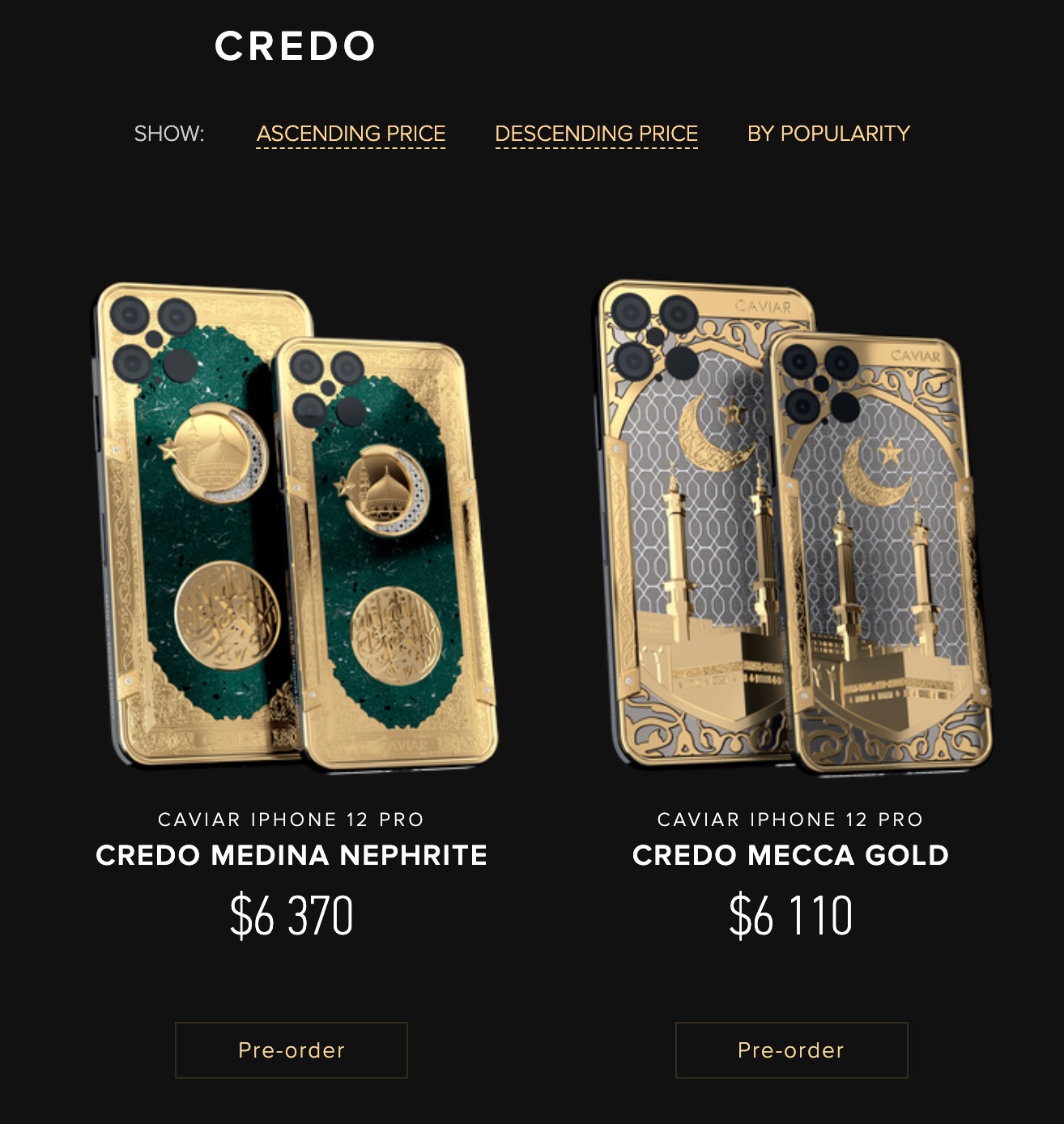Pre-order the Credo Medina Nephrite

pyautogui.click(x=292, y=1050)
